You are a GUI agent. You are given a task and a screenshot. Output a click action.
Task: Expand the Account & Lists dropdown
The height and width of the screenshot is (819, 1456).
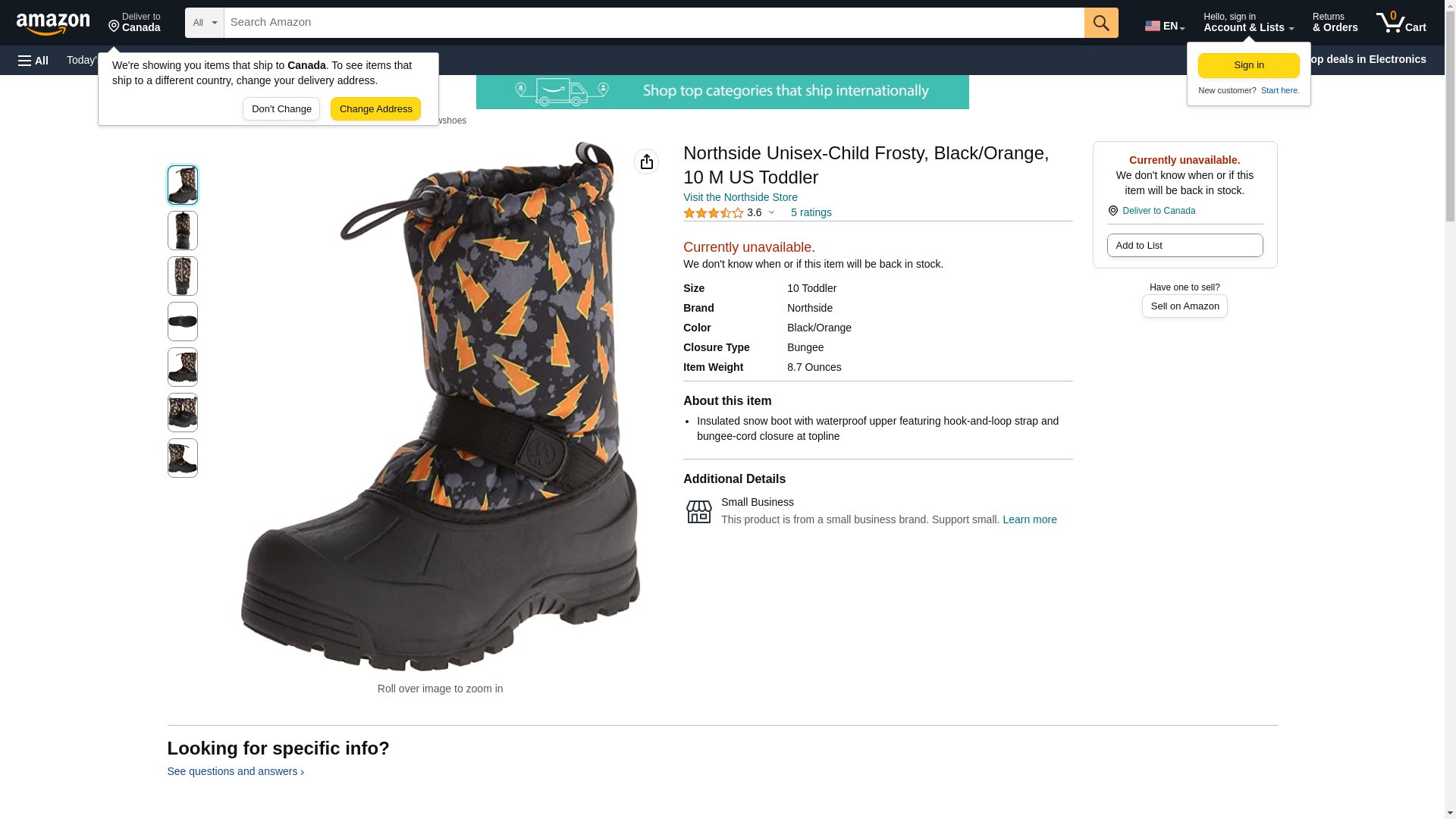[x=1248, y=23]
